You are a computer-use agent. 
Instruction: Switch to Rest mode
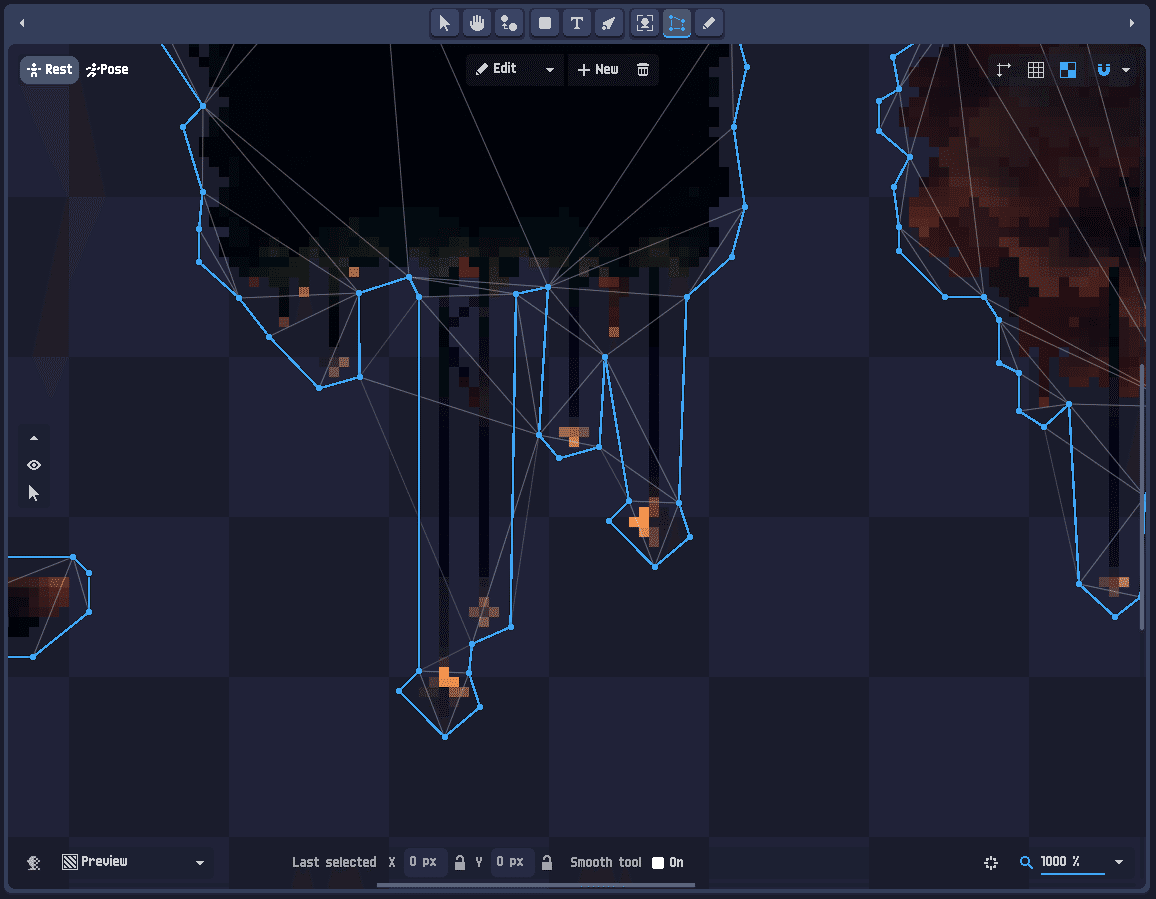click(49, 69)
